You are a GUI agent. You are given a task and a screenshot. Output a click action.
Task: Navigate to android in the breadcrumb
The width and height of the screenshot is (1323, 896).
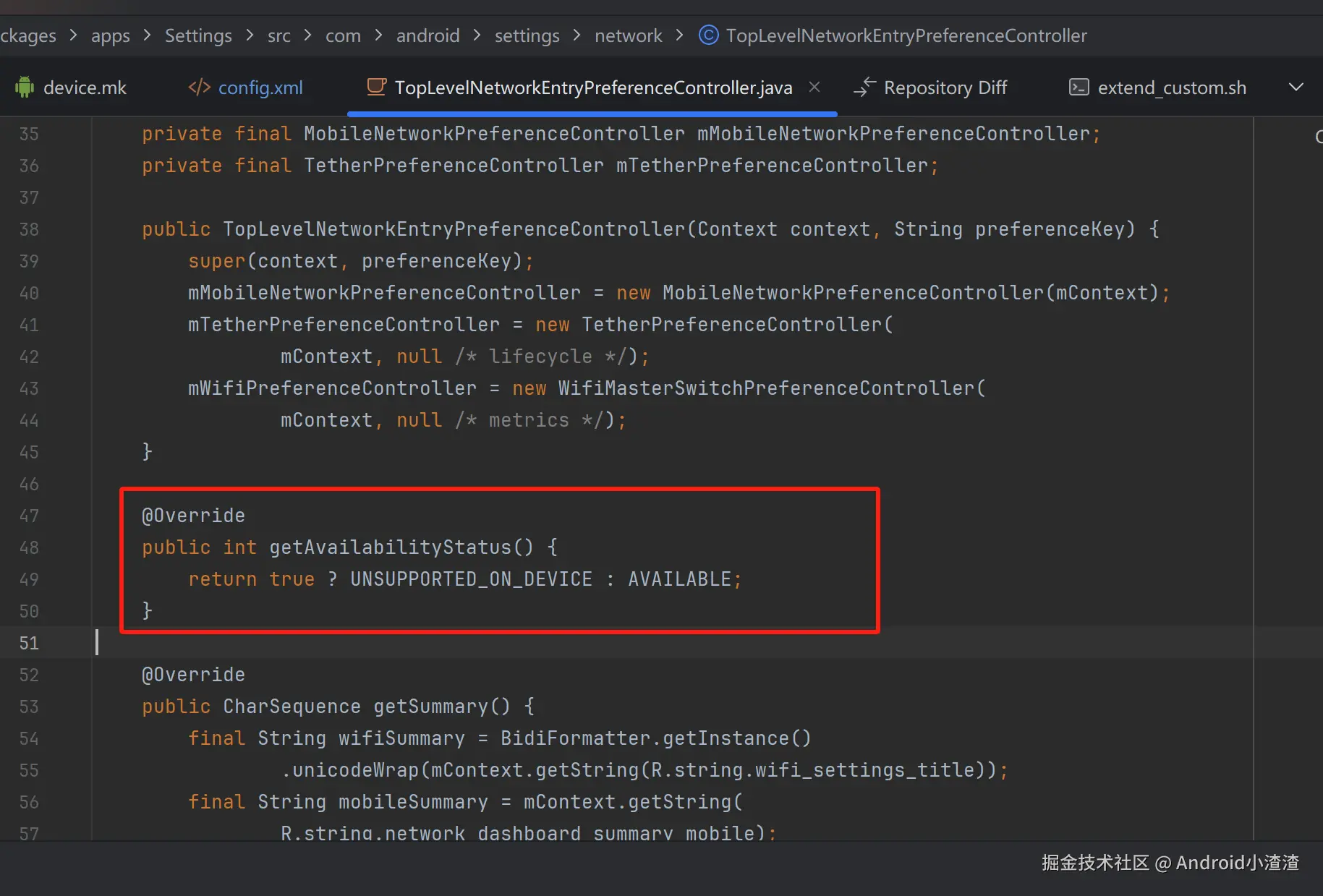[x=428, y=35]
